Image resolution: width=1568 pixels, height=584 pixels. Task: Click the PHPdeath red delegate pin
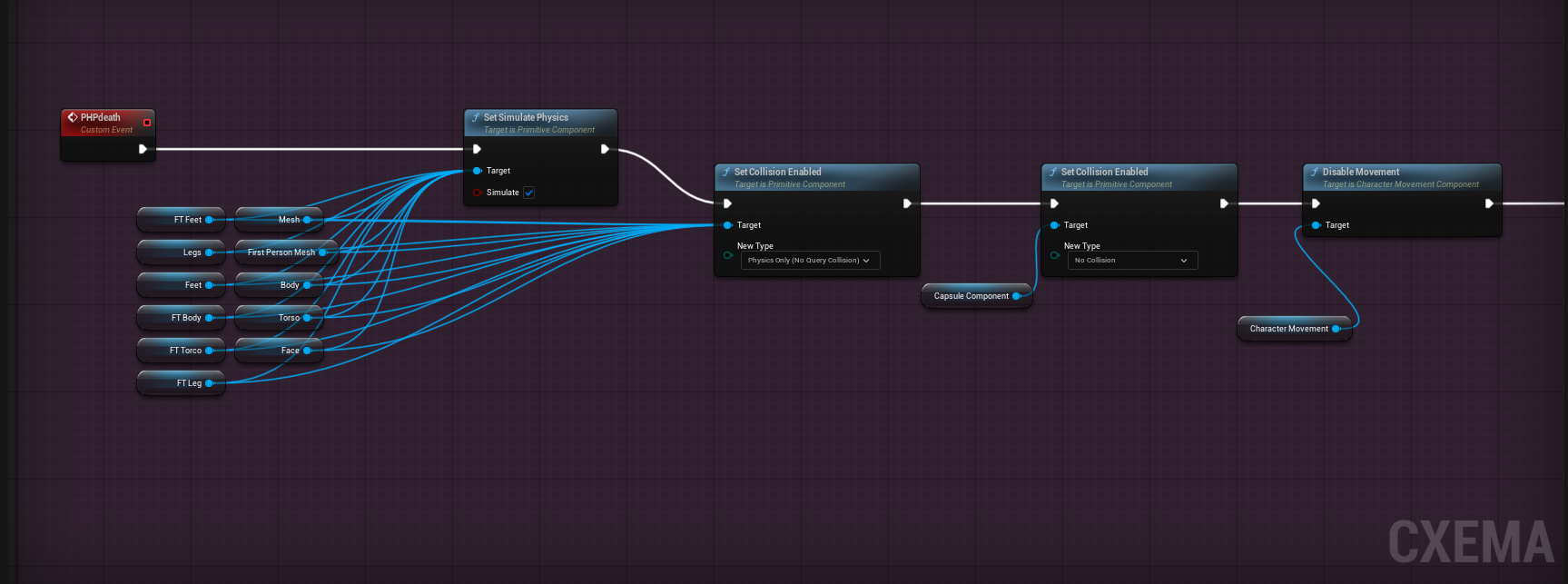pyautogui.click(x=147, y=123)
